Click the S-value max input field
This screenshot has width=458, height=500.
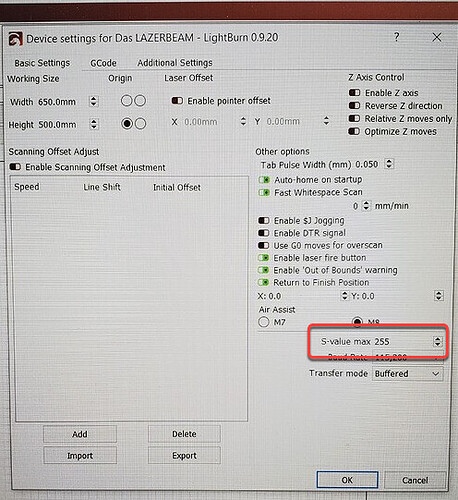coord(402,341)
